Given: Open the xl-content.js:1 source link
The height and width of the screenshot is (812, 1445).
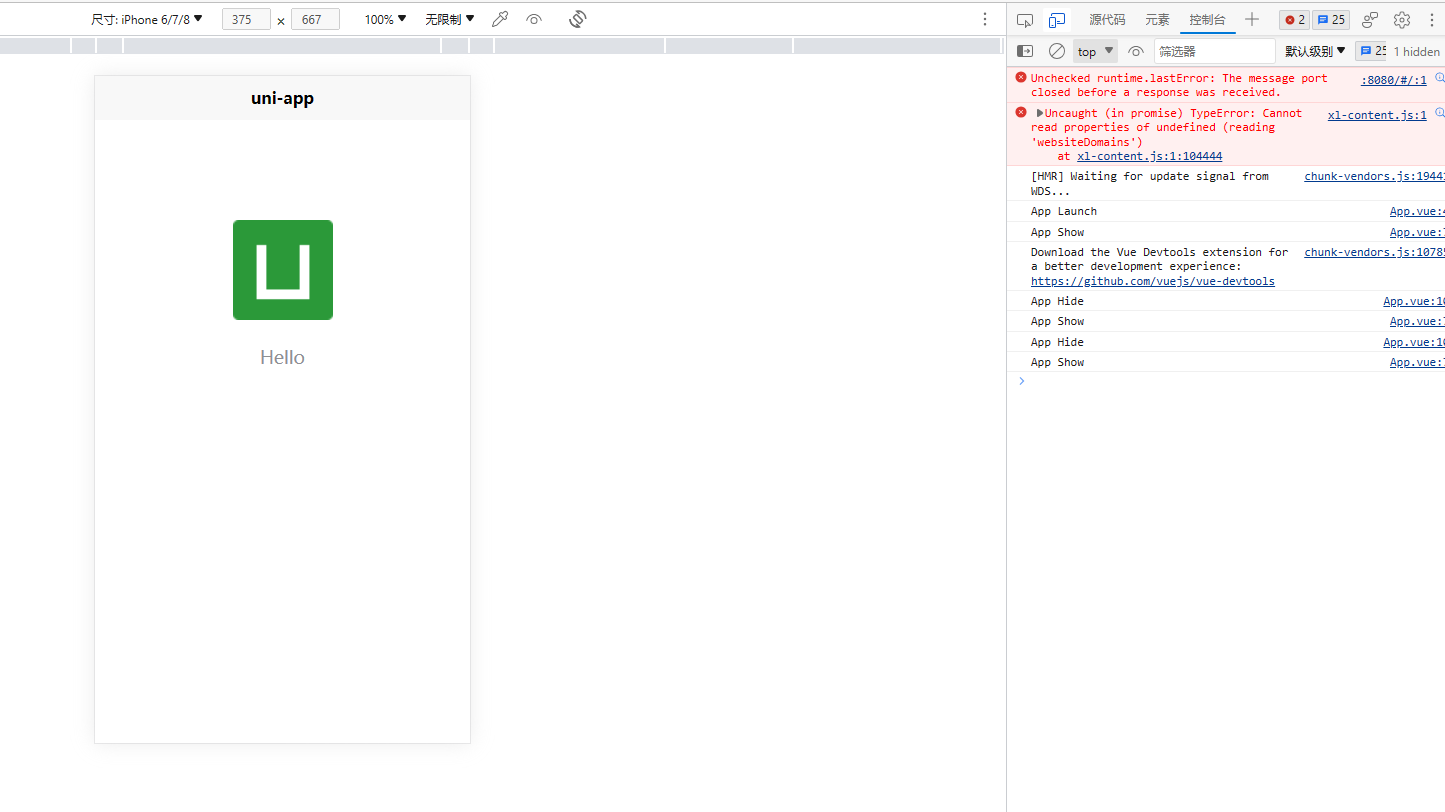Looking at the screenshot, I should coord(1377,115).
